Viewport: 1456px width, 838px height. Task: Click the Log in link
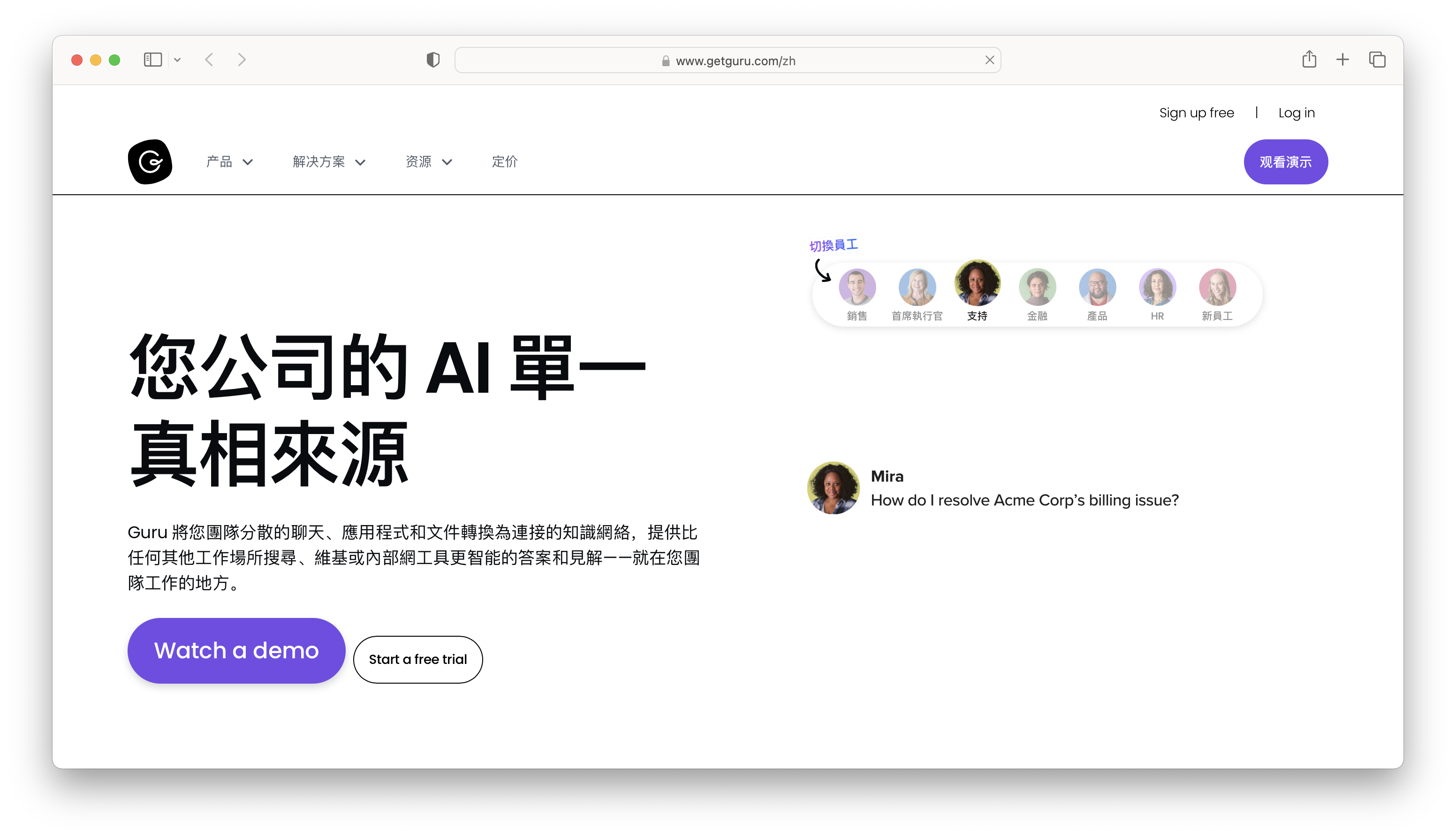pos(1296,113)
